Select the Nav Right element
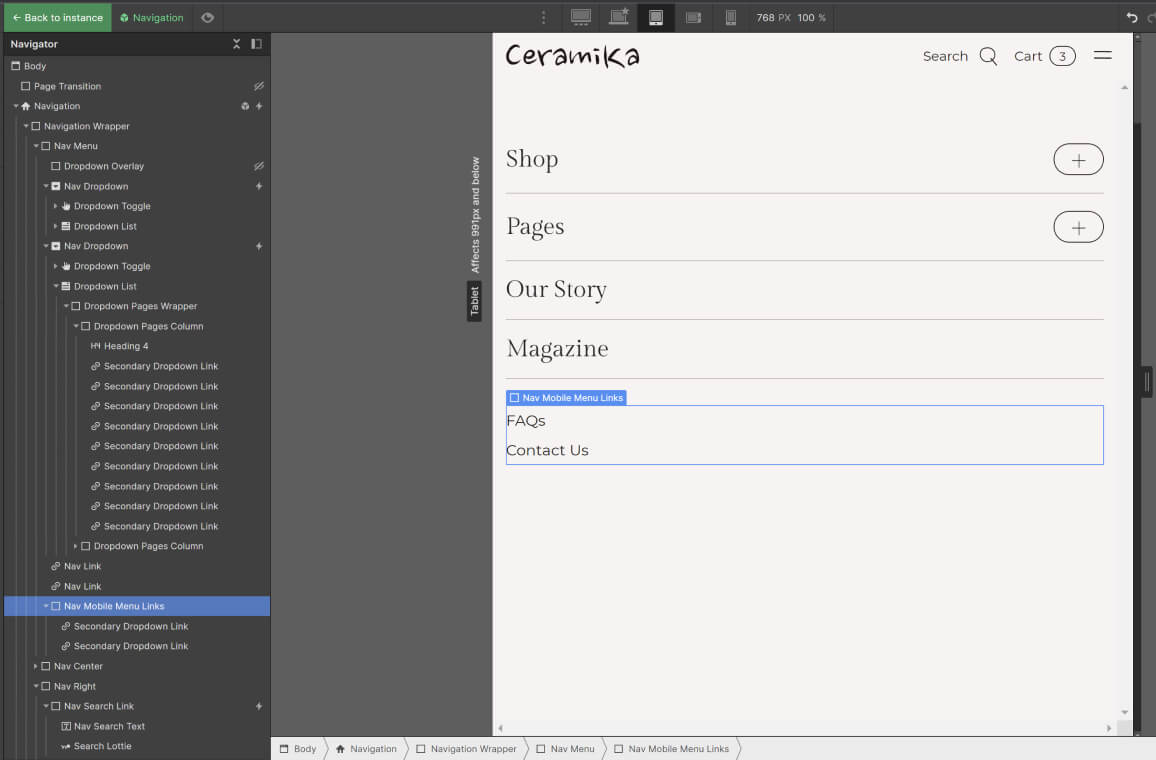 click(68, 686)
